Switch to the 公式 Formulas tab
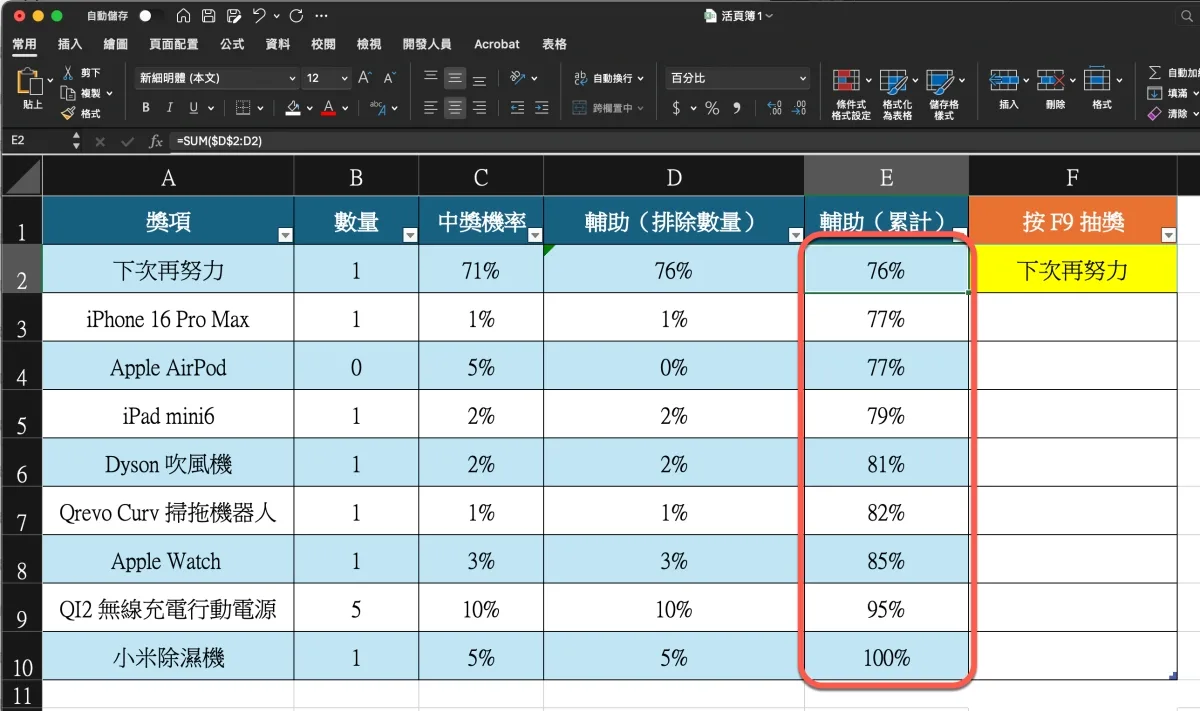Screen dimensions: 1200x711 click(232, 44)
